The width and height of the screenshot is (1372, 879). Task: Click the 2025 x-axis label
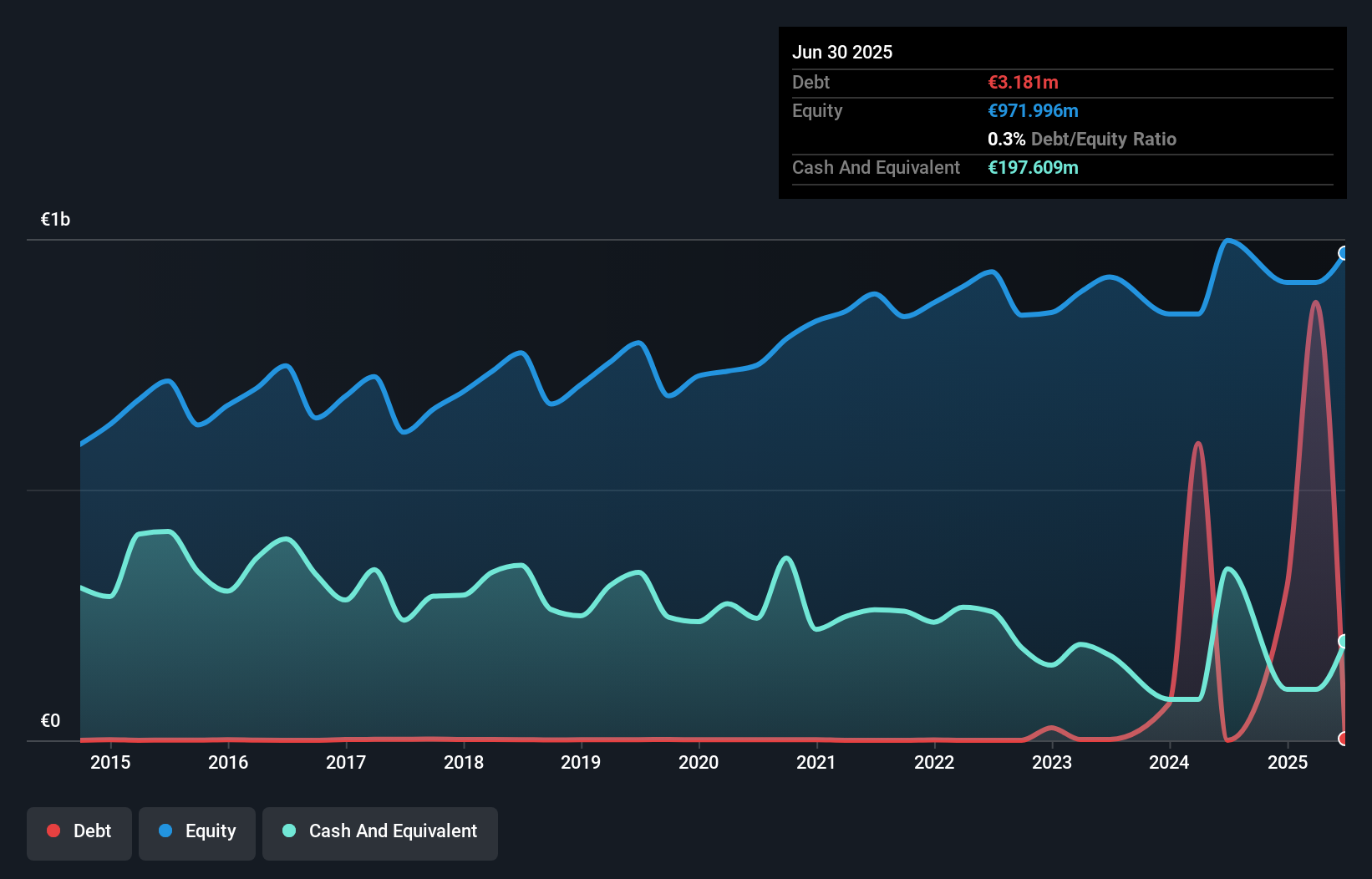[1288, 762]
